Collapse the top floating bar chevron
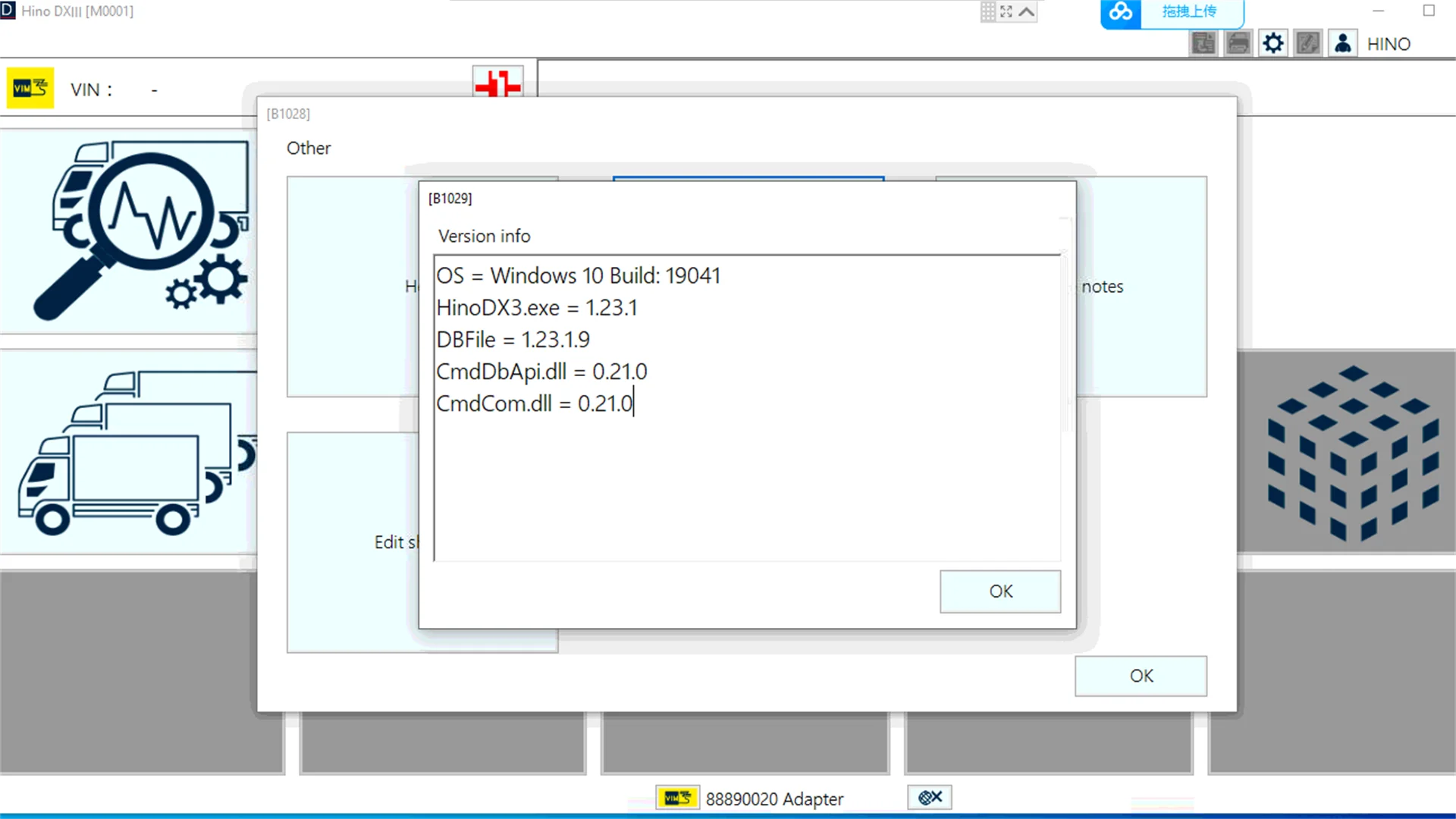Image resolution: width=1456 pixels, height=819 pixels. tap(1027, 11)
